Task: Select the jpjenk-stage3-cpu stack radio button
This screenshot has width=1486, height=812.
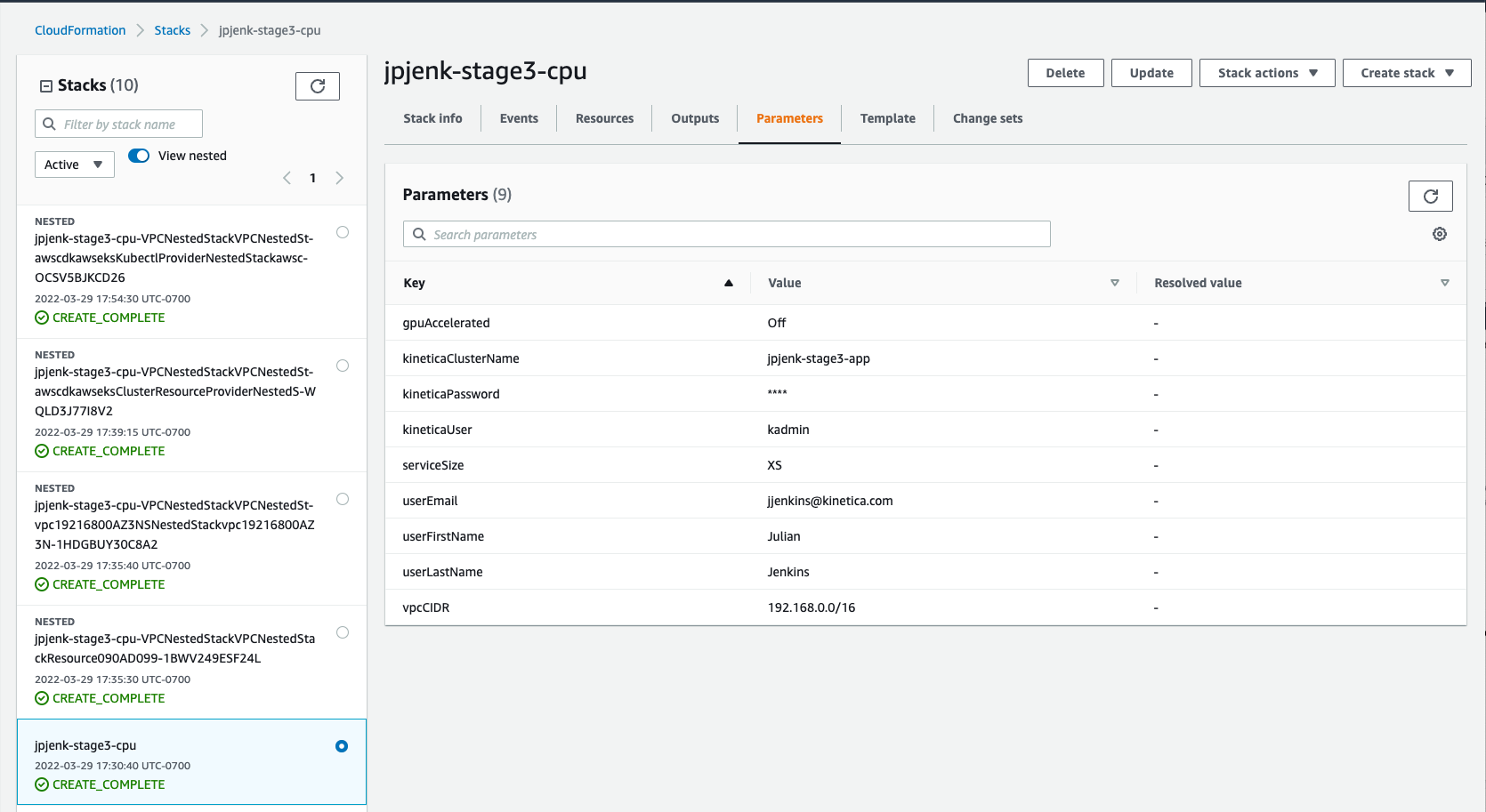Action: (342, 746)
